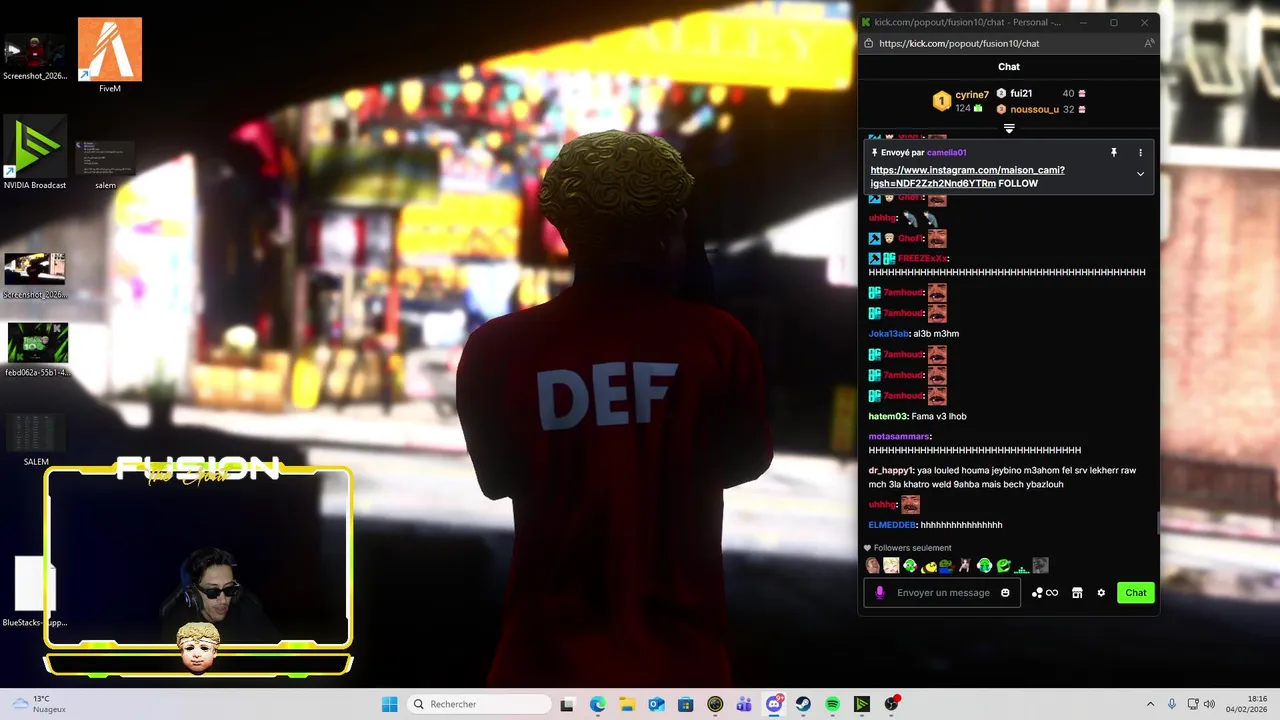Click username dr_happy1 in chat
This screenshot has height=720, width=1280.
pos(891,470)
